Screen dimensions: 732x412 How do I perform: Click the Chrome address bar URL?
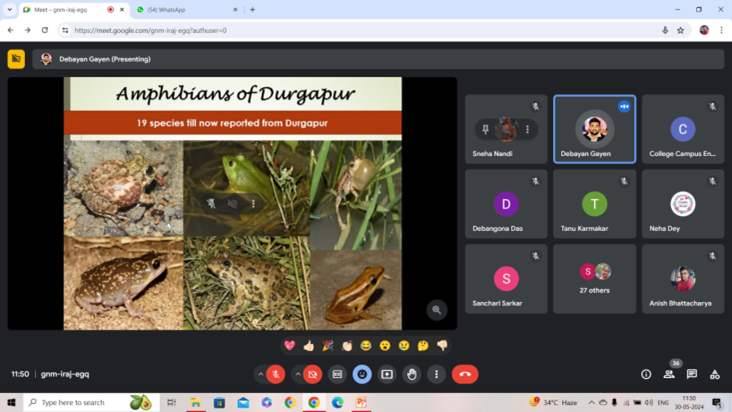(x=300, y=30)
